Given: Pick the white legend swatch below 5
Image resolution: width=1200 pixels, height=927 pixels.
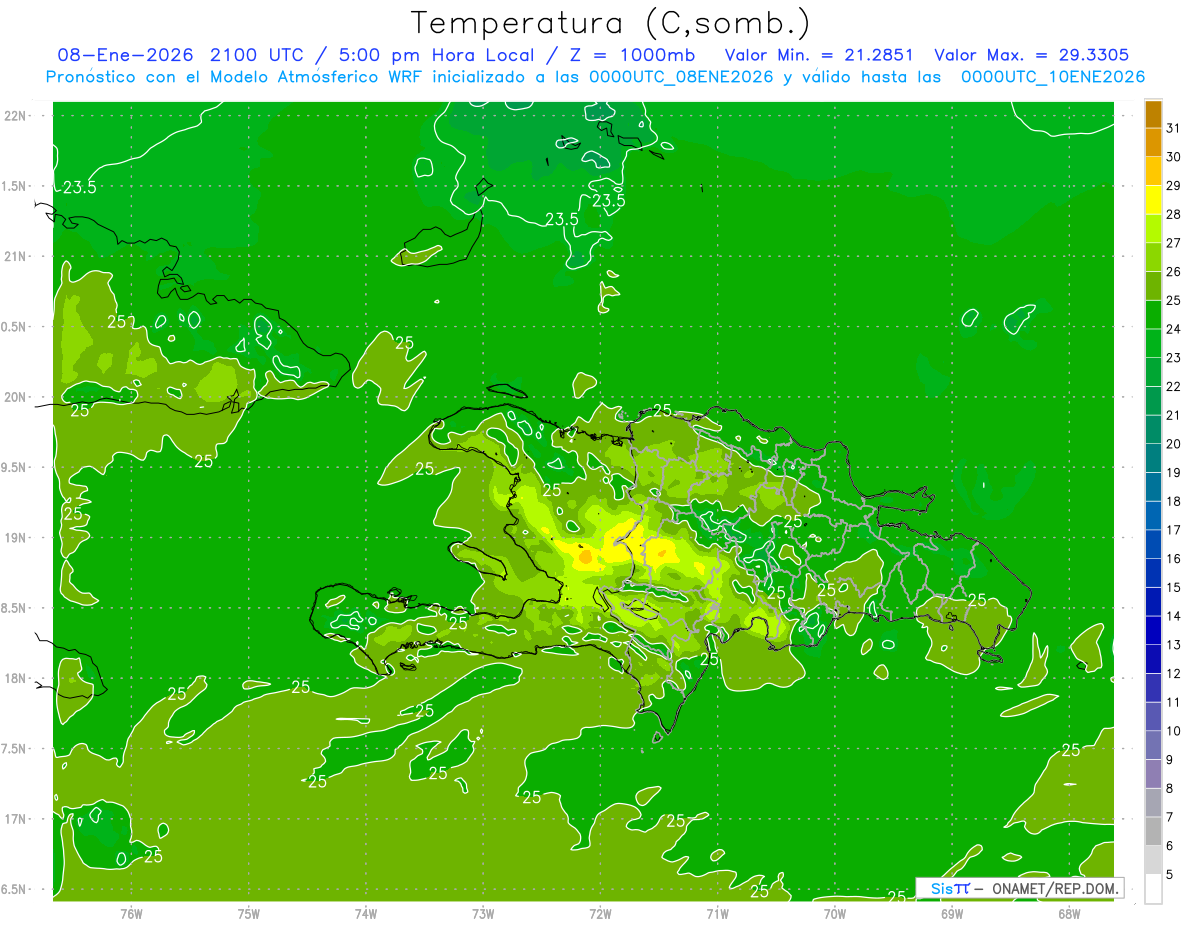Looking at the screenshot, I should pos(1153,888).
